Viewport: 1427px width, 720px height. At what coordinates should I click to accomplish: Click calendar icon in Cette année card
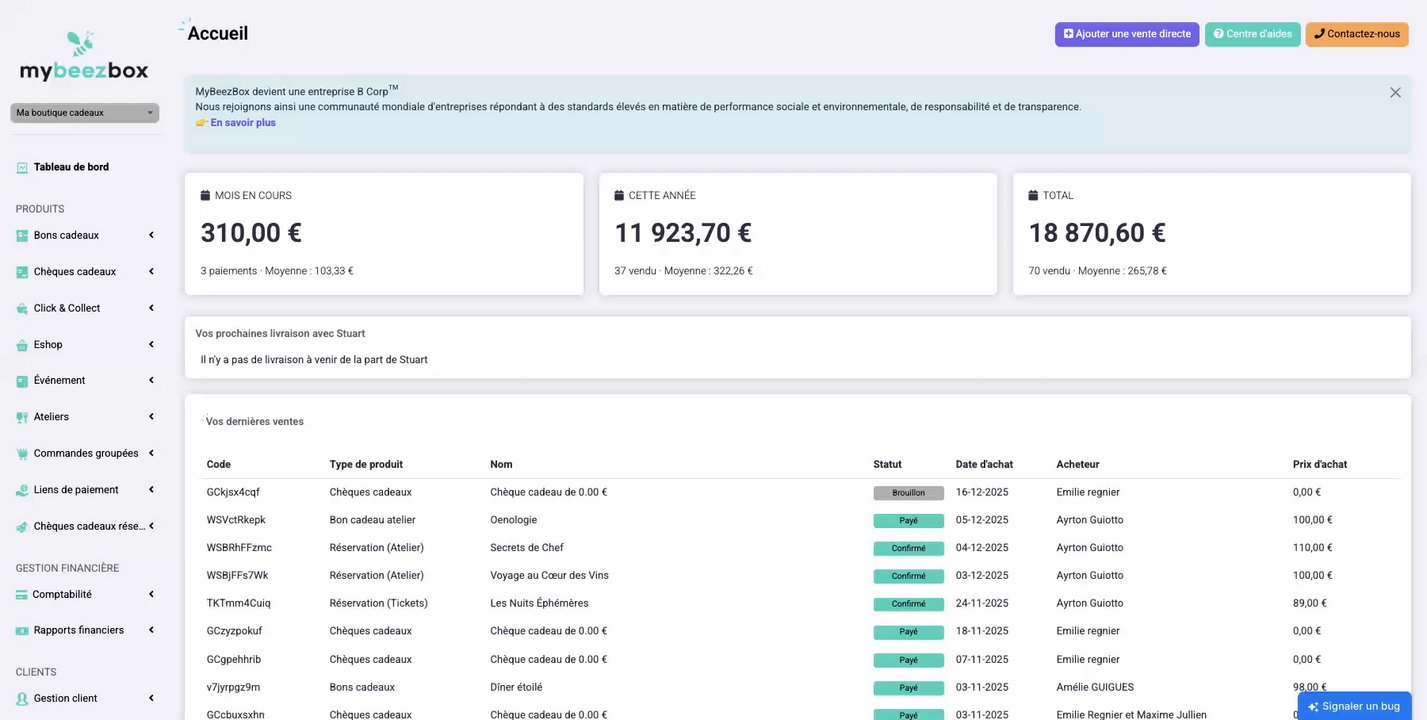click(x=619, y=195)
